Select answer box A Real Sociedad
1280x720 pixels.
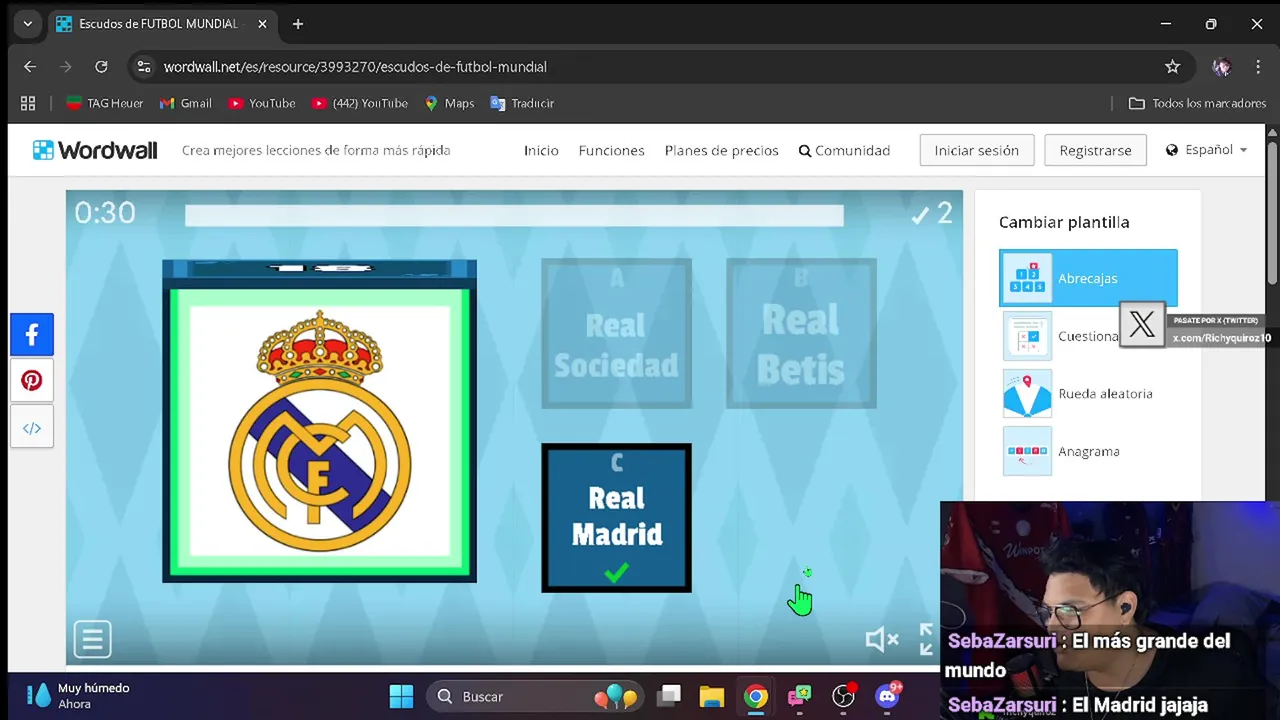(x=616, y=333)
